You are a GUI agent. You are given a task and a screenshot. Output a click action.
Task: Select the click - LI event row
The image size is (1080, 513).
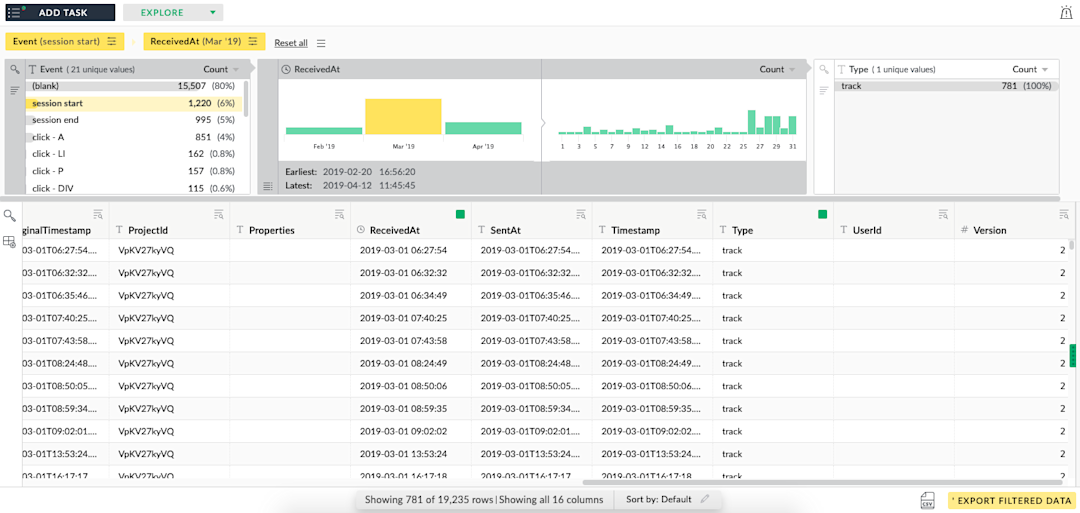pyautogui.click(x=134, y=154)
